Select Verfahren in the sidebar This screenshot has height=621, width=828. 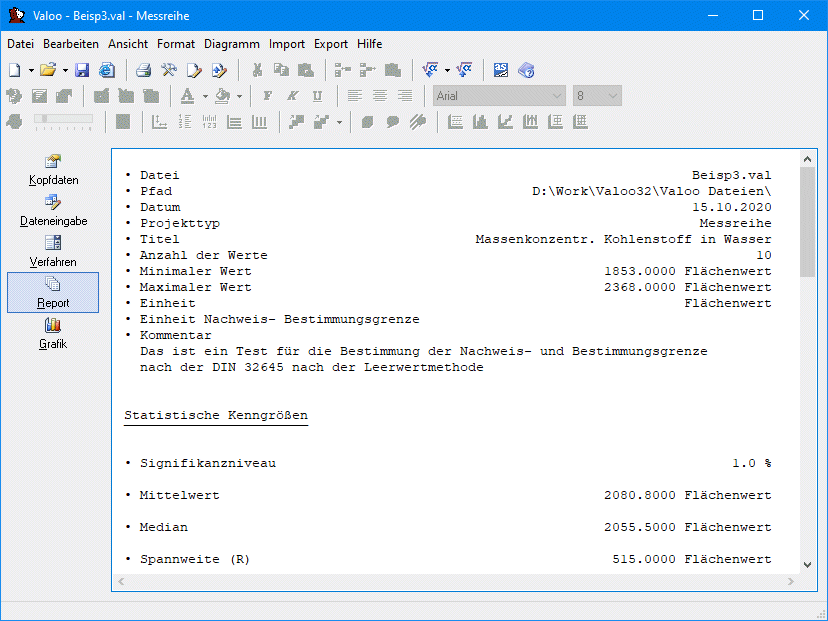tap(53, 251)
